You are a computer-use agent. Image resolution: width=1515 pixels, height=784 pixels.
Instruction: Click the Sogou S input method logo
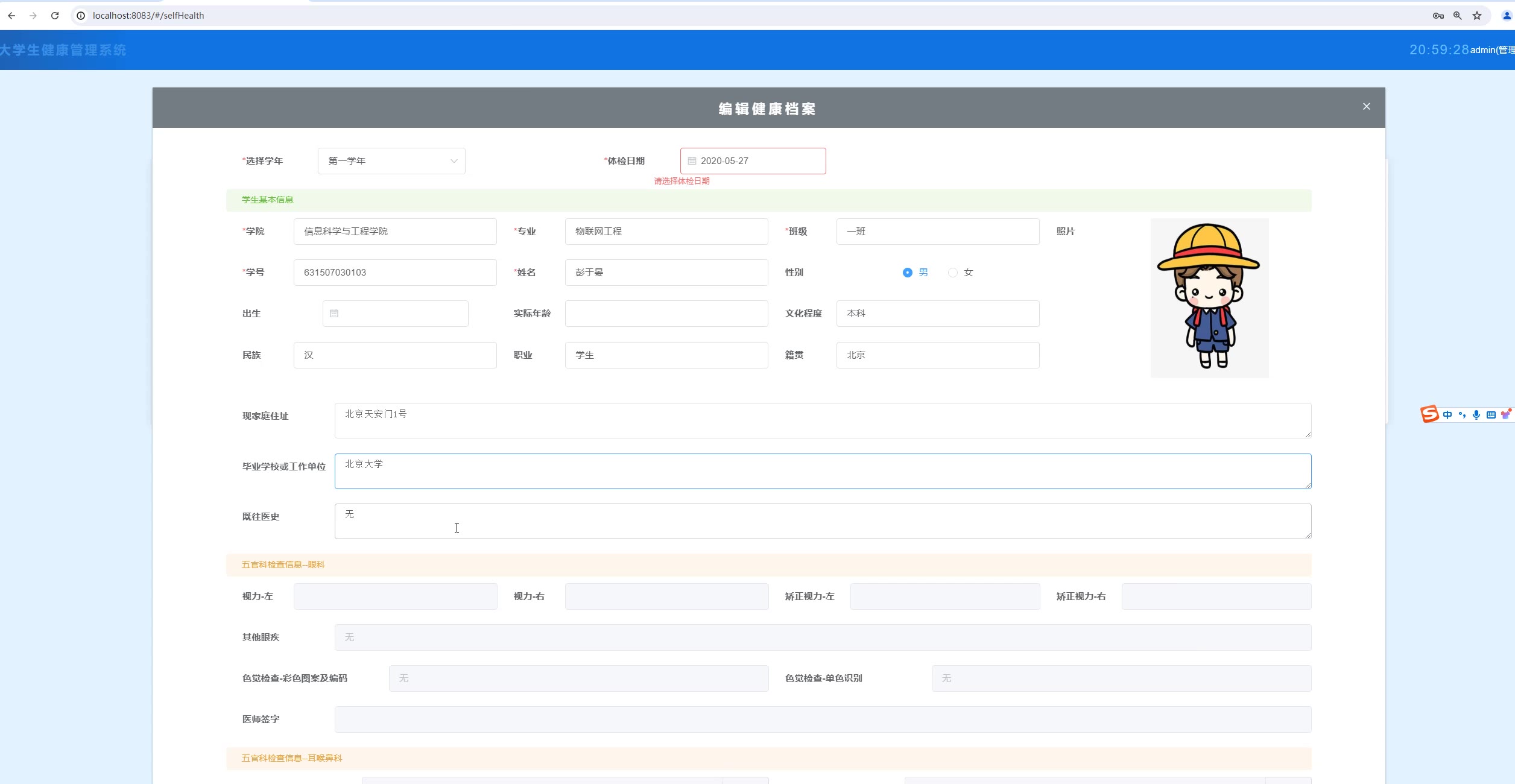(x=1430, y=414)
